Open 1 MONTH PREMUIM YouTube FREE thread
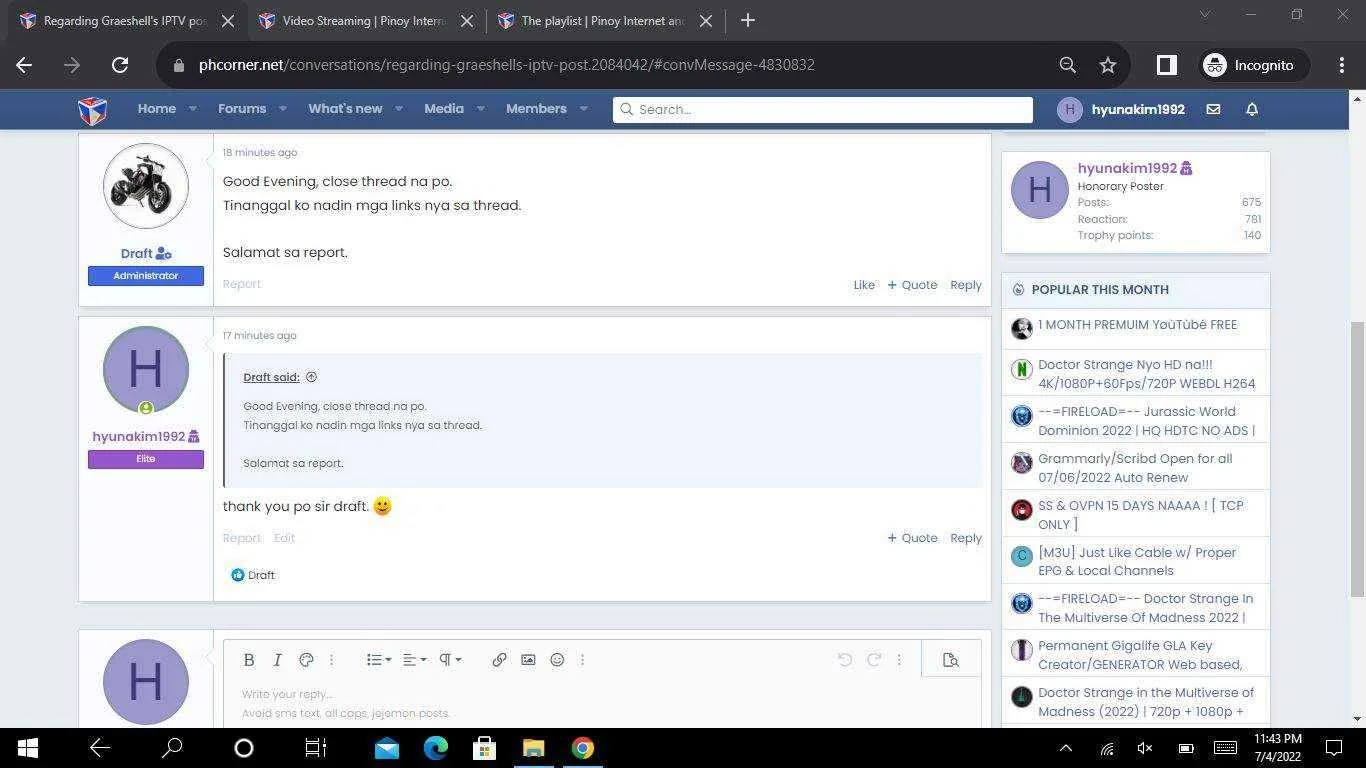The image size is (1366, 768). pyautogui.click(x=1137, y=325)
